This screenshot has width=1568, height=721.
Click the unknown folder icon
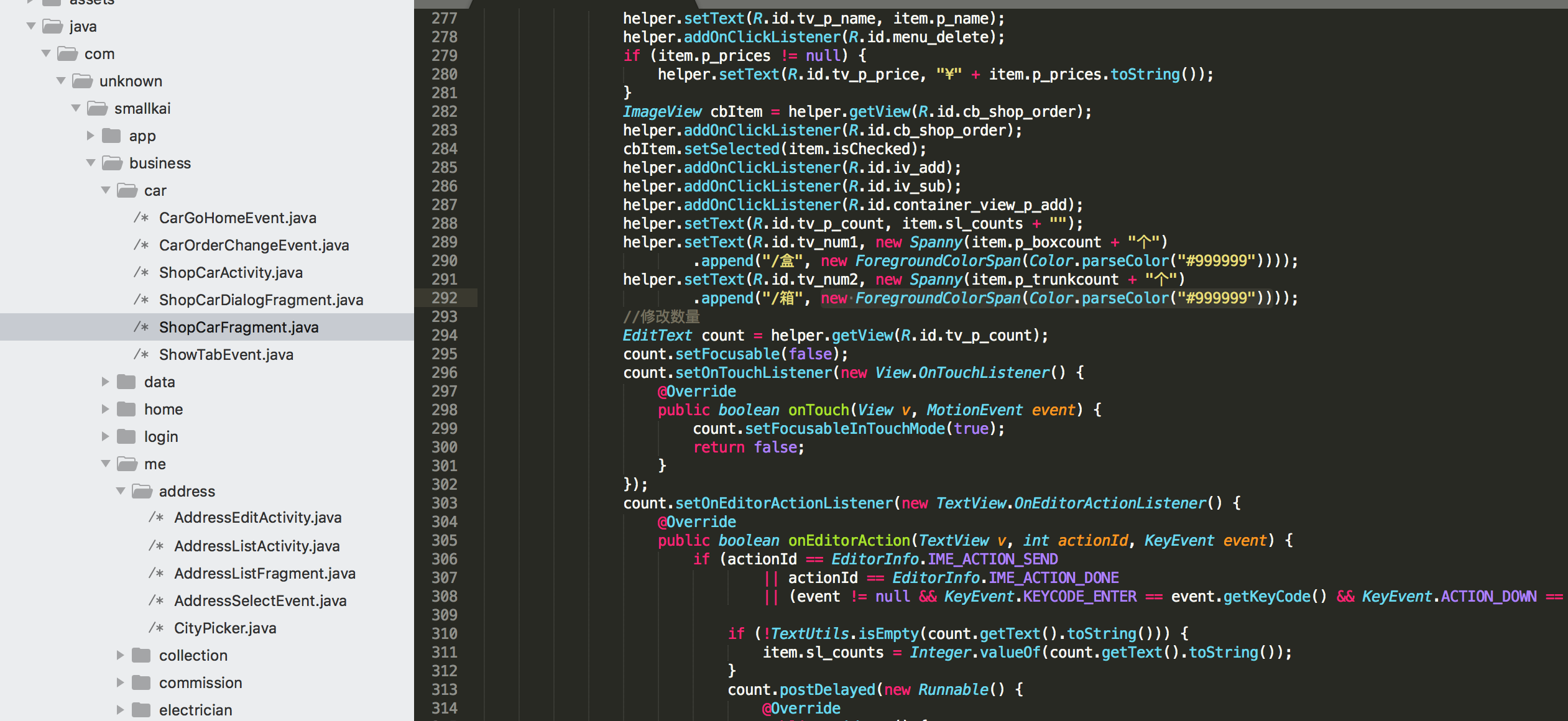82,81
